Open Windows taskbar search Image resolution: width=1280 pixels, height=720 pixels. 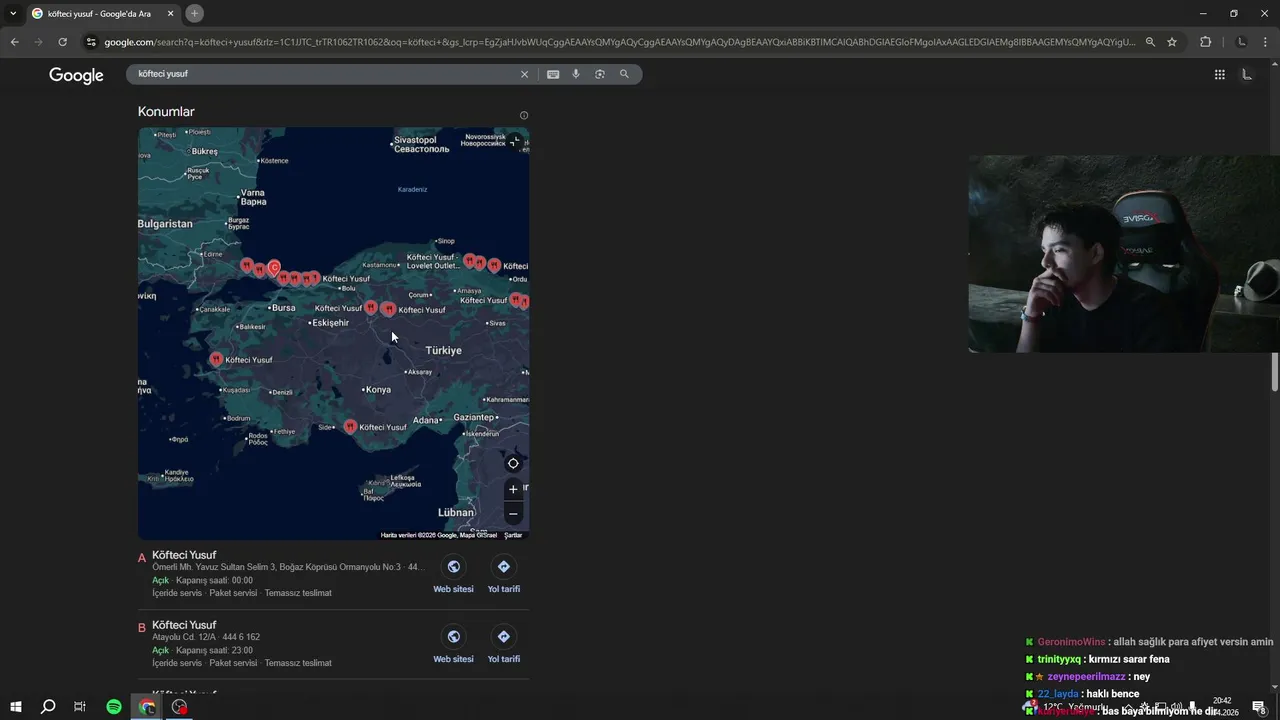click(48, 707)
